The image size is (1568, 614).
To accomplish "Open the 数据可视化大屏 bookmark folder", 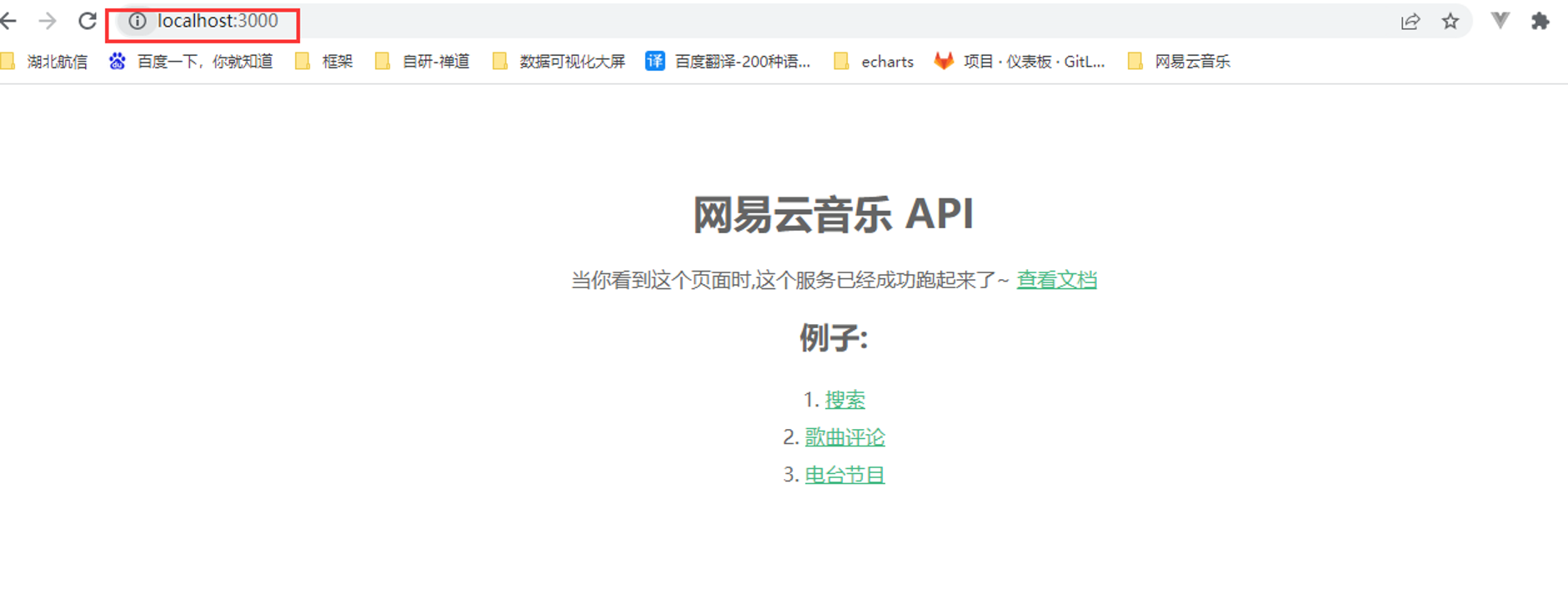I will 559,62.
